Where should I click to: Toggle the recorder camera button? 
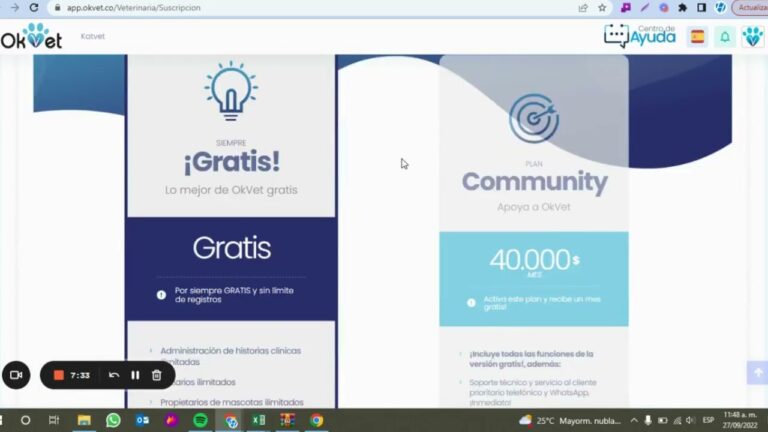[x=16, y=375]
